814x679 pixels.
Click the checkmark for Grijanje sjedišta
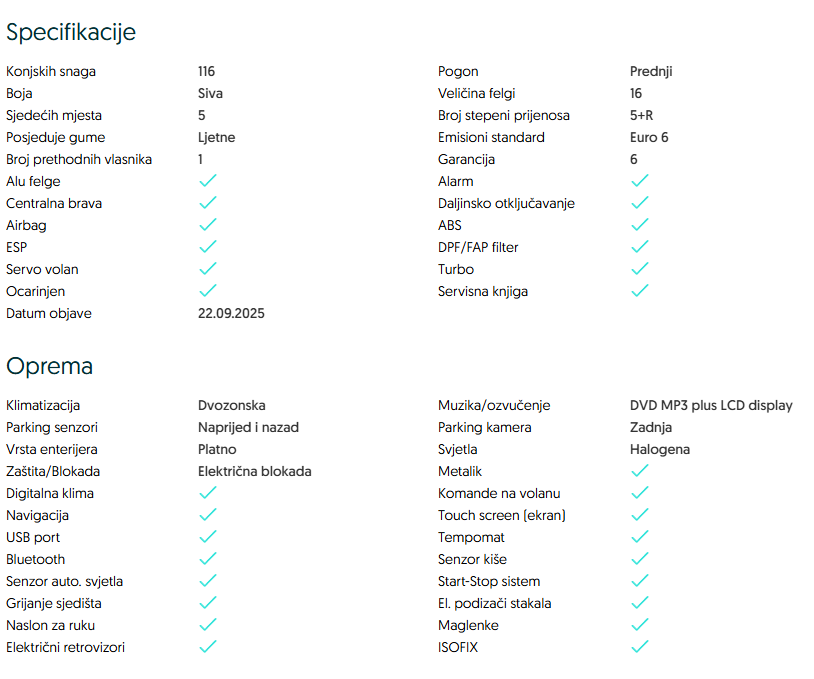tap(208, 603)
